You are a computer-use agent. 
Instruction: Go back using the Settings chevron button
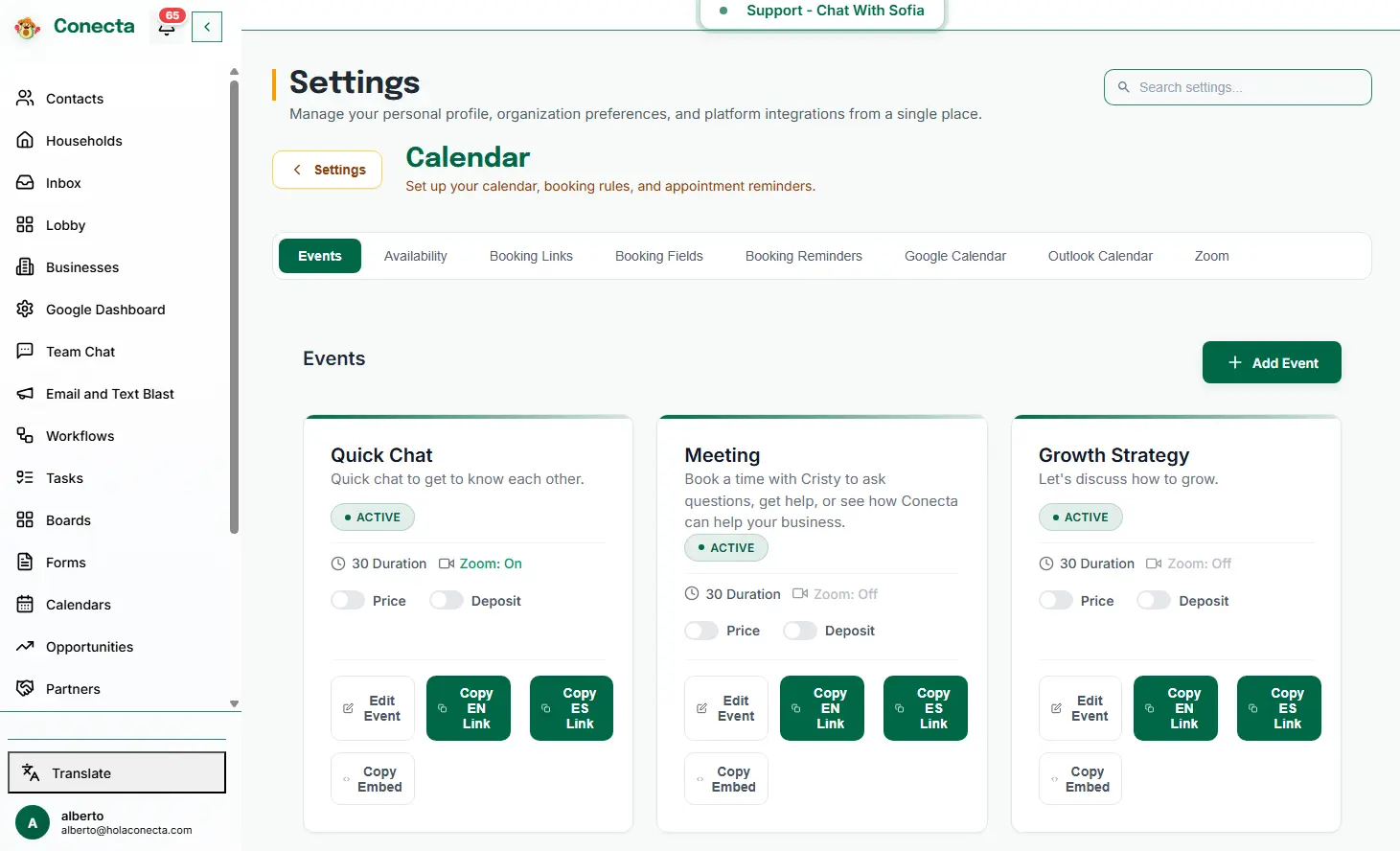pos(327,170)
